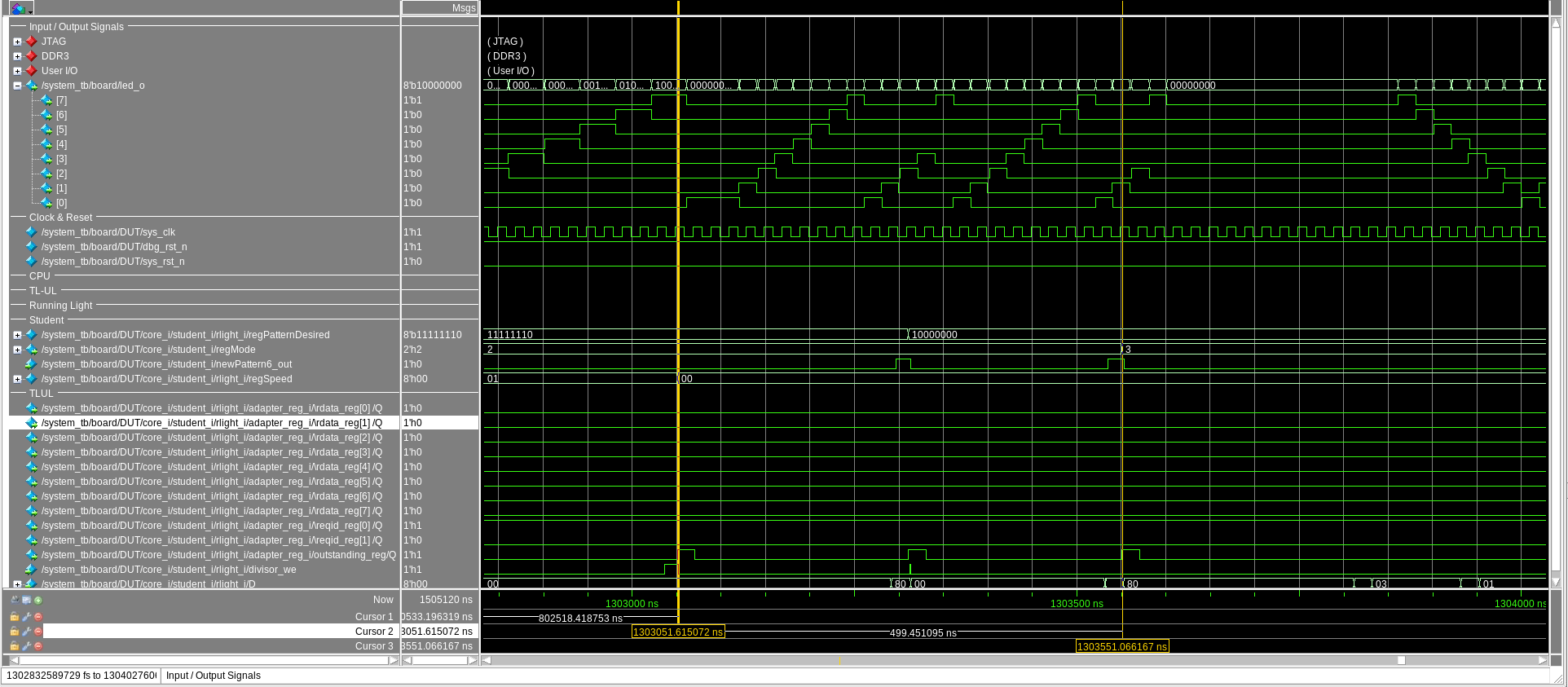Collapse the led_o bus signal
This screenshot has width=1568, height=687.
point(17,86)
